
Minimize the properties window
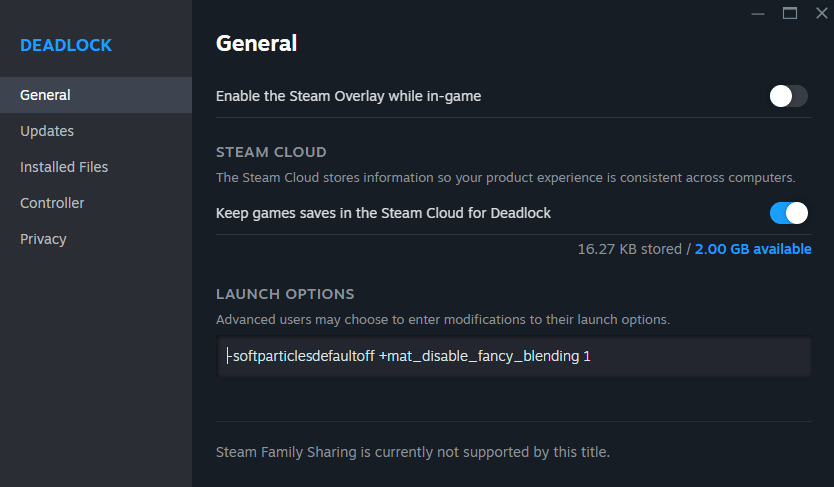point(759,13)
